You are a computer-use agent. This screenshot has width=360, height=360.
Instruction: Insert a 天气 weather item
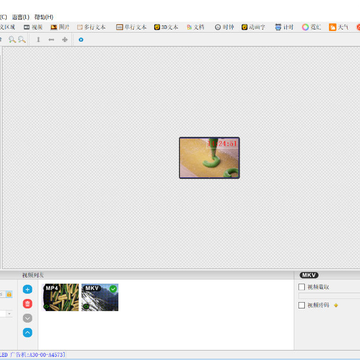coord(339,27)
